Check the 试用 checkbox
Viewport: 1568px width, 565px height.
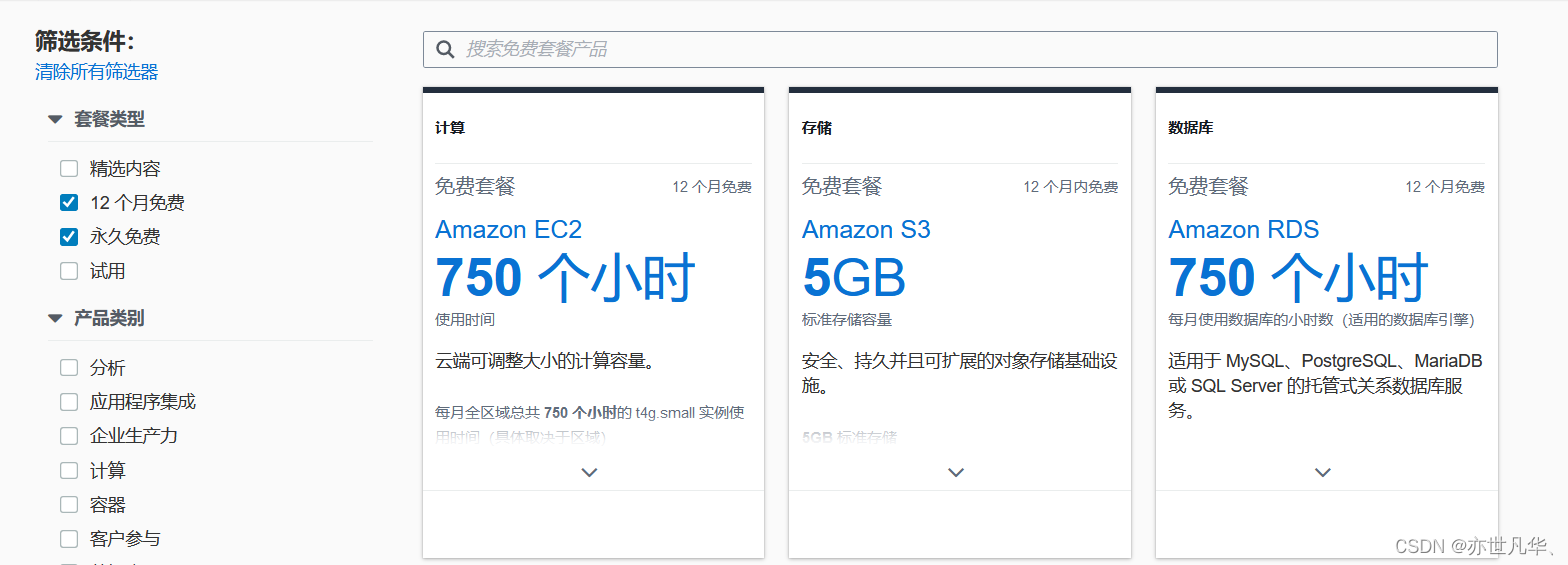(x=69, y=270)
